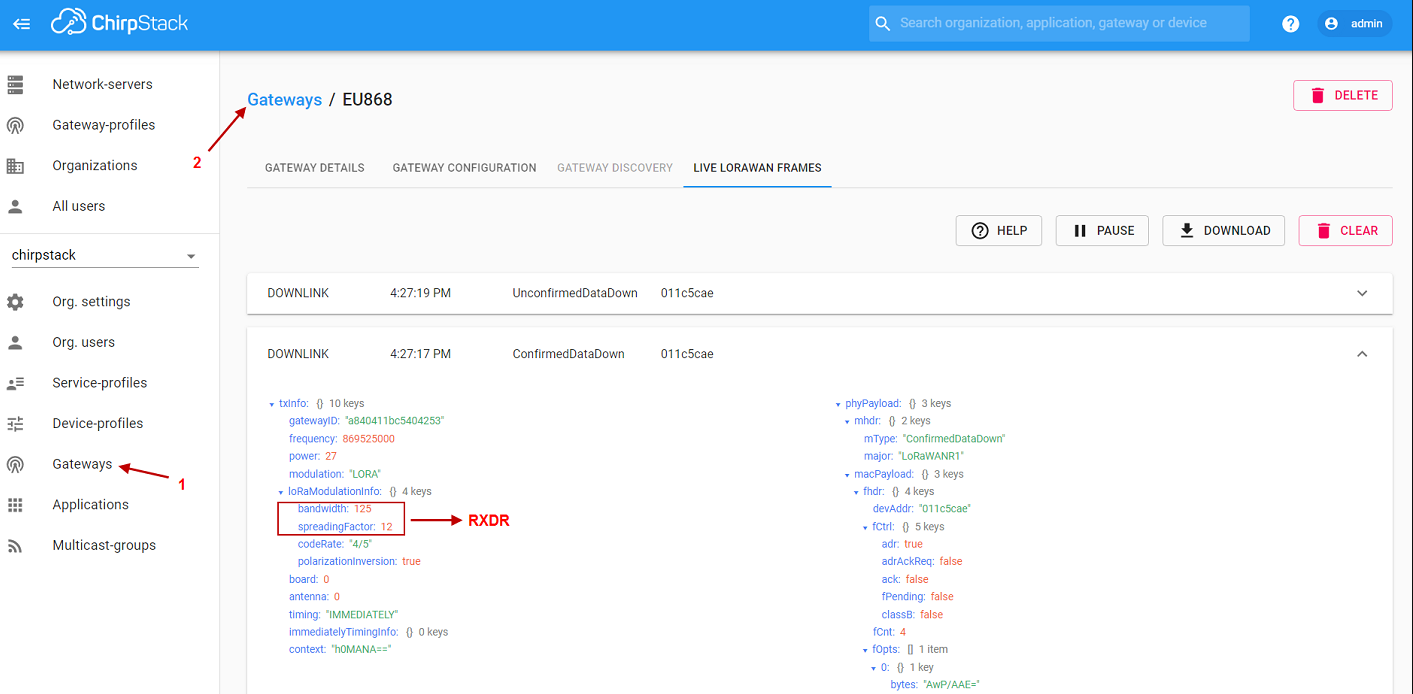Viewport: 1413px width, 694px height.
Task: Click the Applications grid icon
Action: 15,505
